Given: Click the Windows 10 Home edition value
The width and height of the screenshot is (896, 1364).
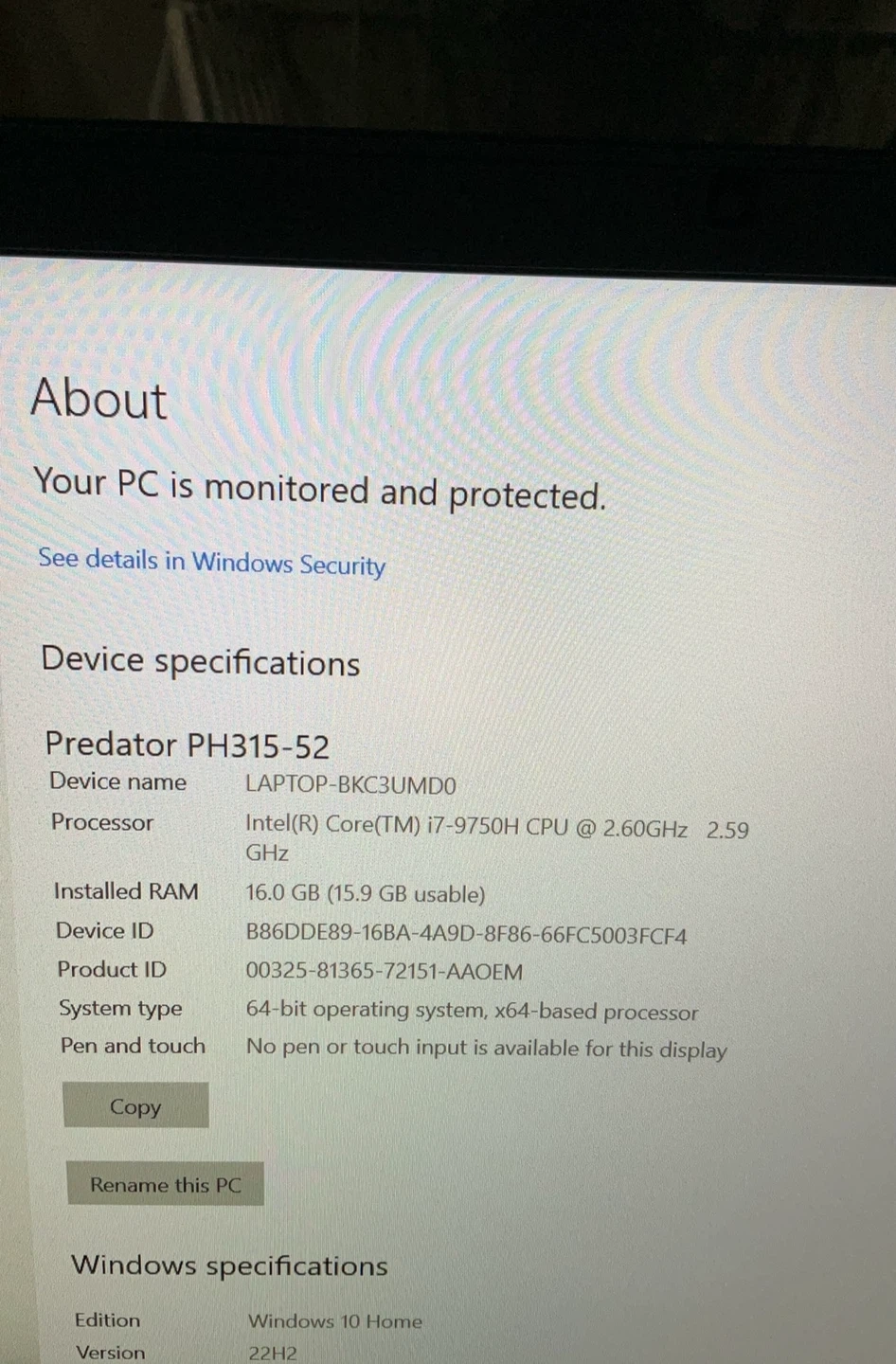Looking at the screenshot, I should pyautogui.click(x=335, y=1320).
